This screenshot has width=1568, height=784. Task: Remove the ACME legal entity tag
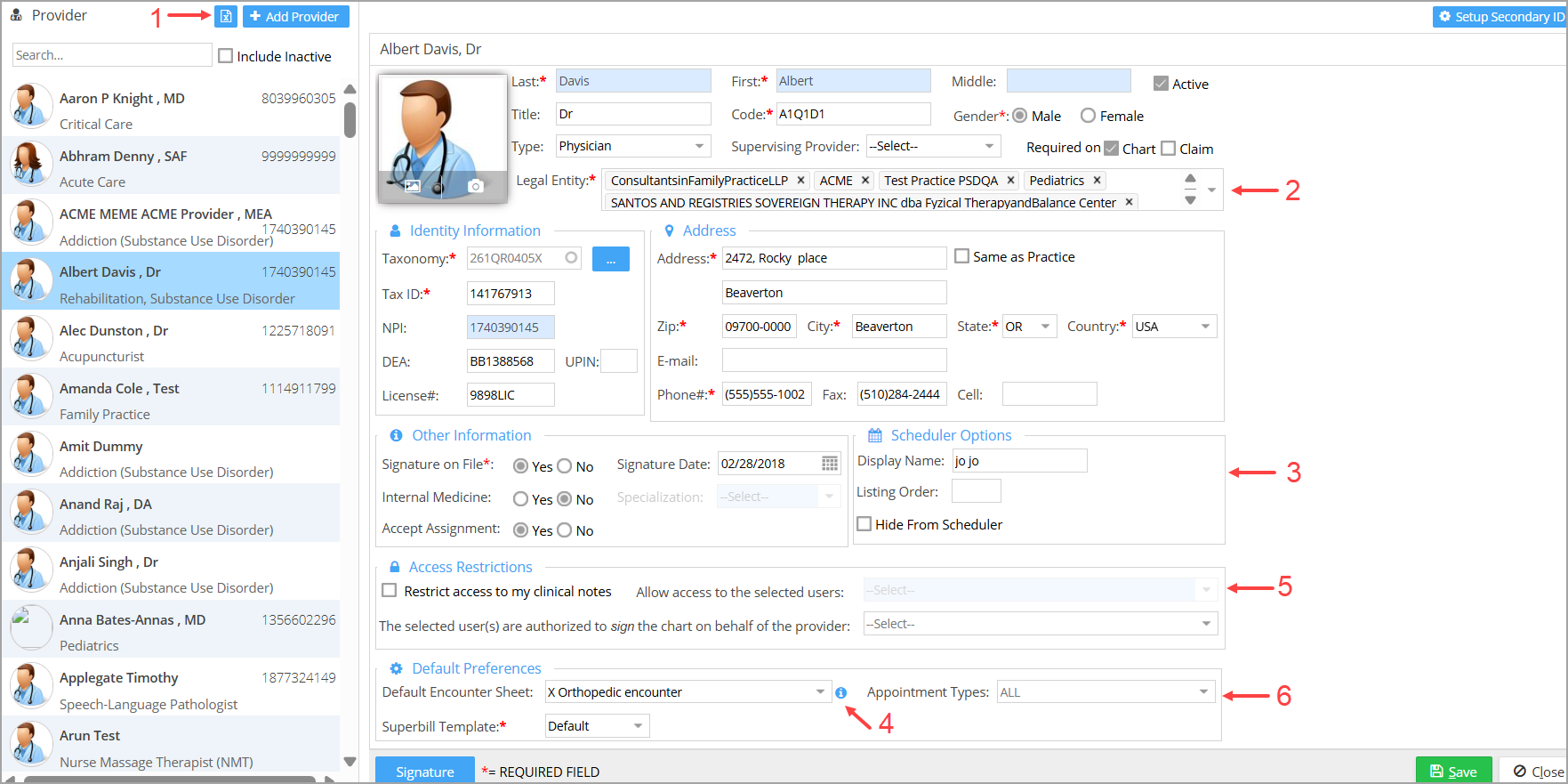tap(865, 180)
